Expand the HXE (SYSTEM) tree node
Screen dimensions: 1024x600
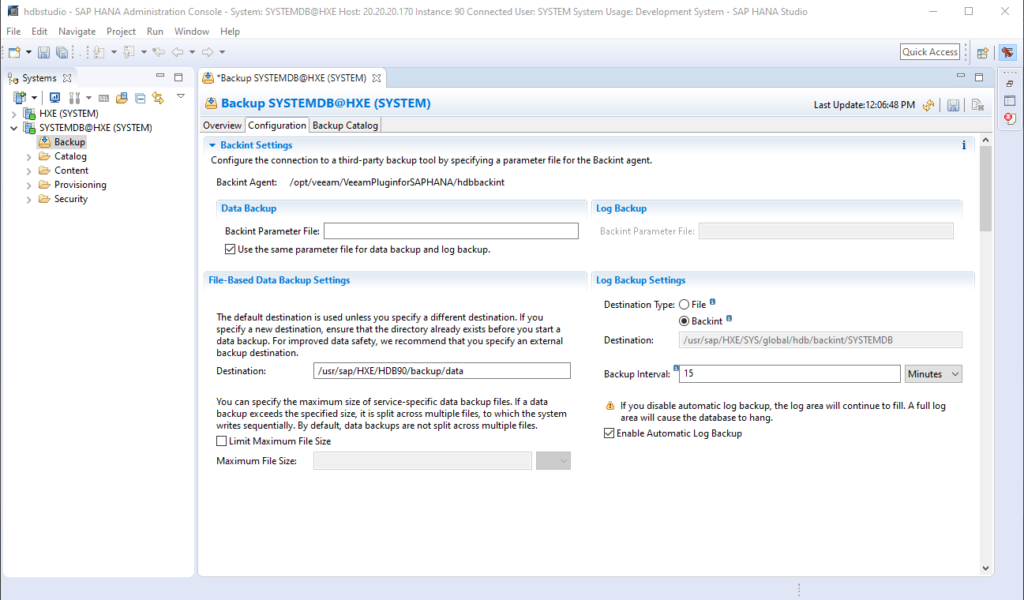pyautogui.click(x=14, y=114)
